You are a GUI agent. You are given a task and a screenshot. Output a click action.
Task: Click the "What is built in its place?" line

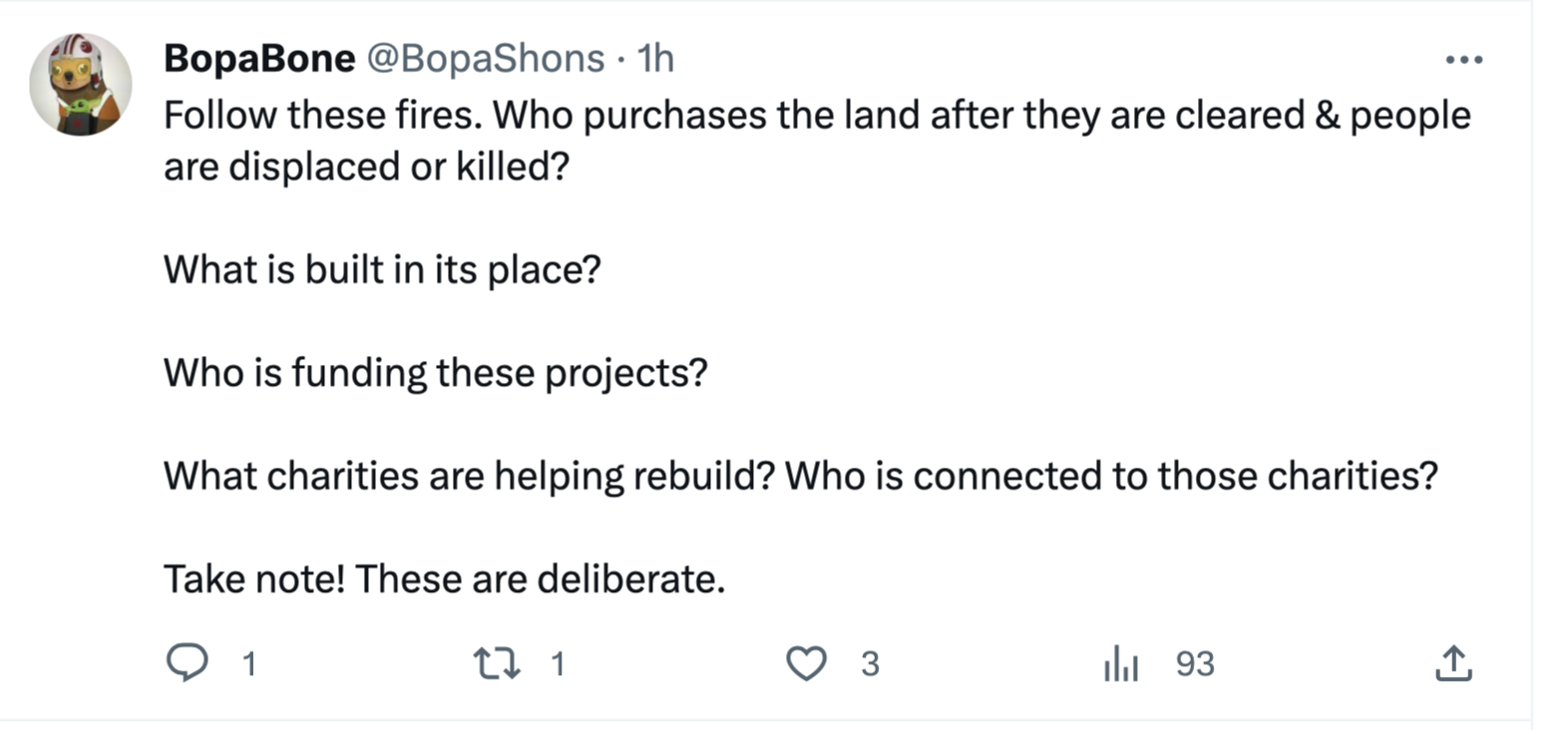382,269
